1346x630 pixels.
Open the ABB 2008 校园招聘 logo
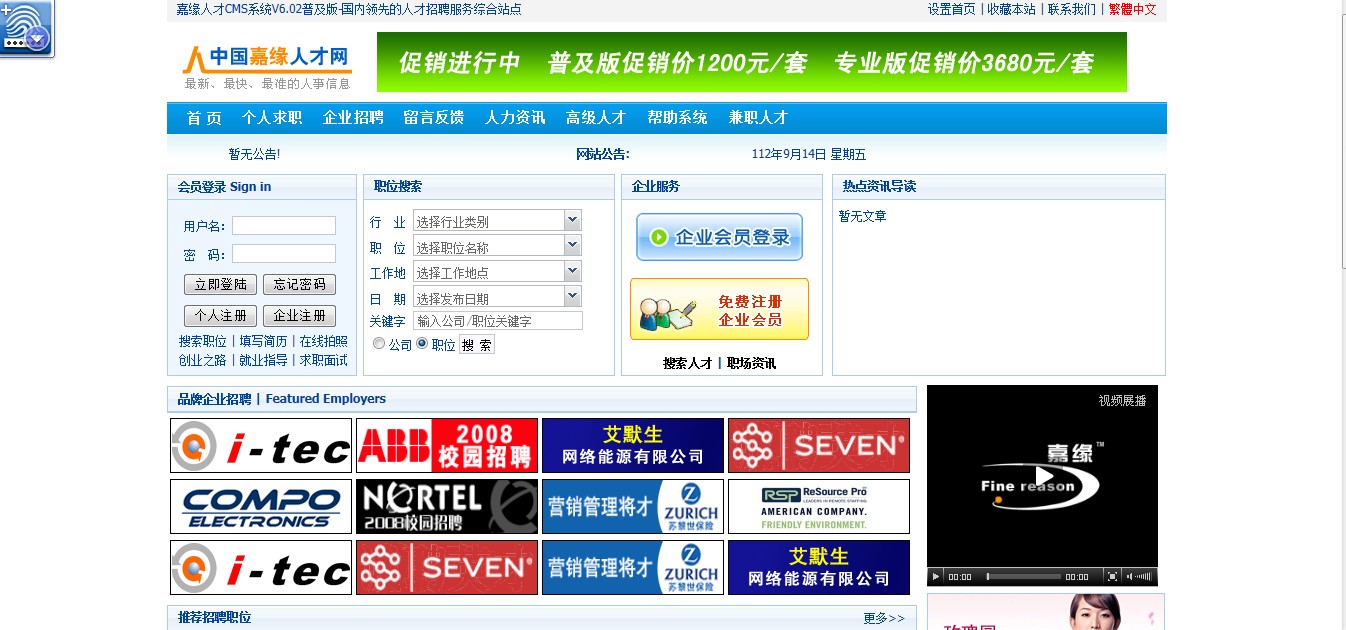[x=447, y=445]
